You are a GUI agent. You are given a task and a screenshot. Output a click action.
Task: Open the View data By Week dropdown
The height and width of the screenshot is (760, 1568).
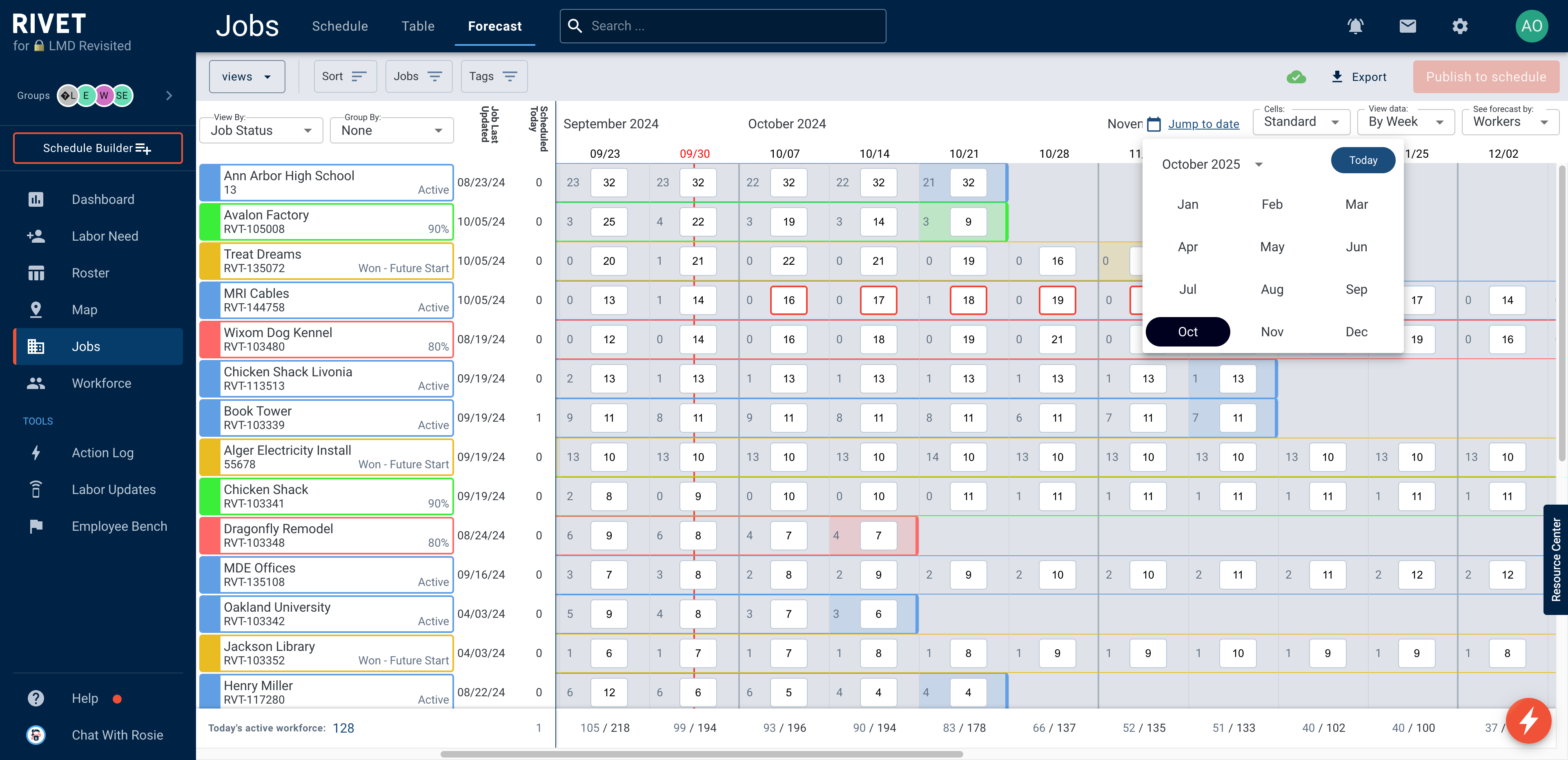(x=1406, y=122)
